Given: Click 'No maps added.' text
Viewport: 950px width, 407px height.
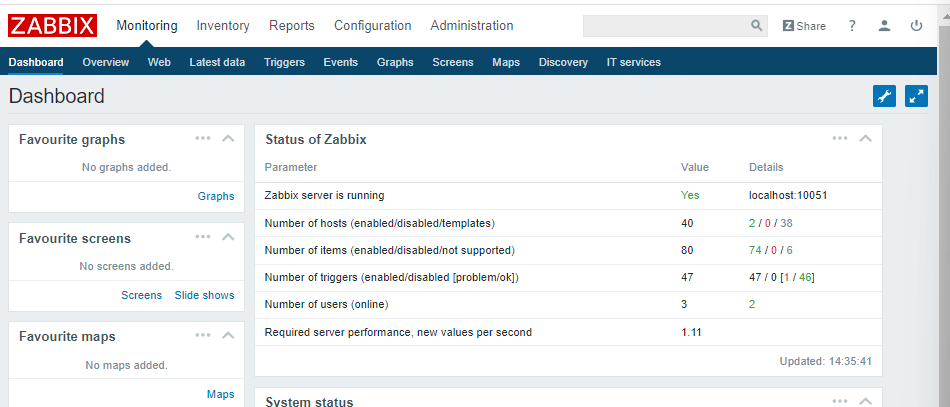Looking at the screenshot, I should coord(127,365).
